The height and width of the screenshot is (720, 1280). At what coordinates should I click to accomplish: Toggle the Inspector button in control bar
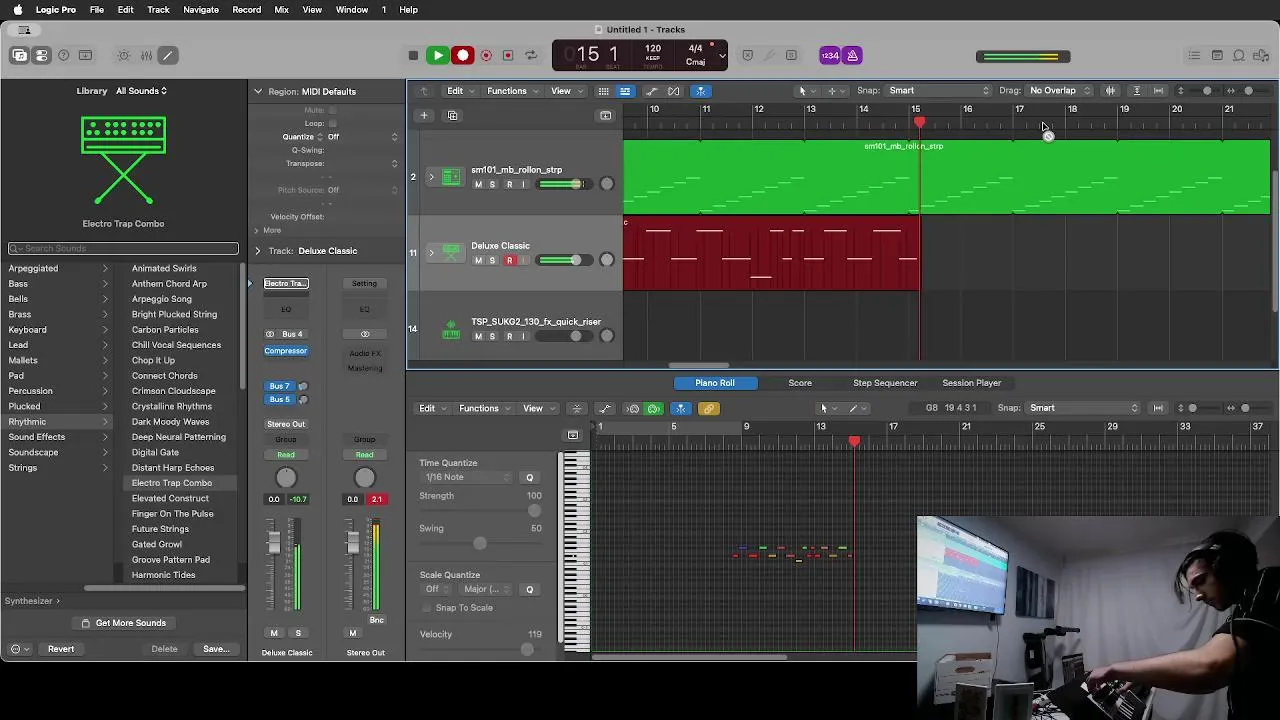click(x=42, y=55)
